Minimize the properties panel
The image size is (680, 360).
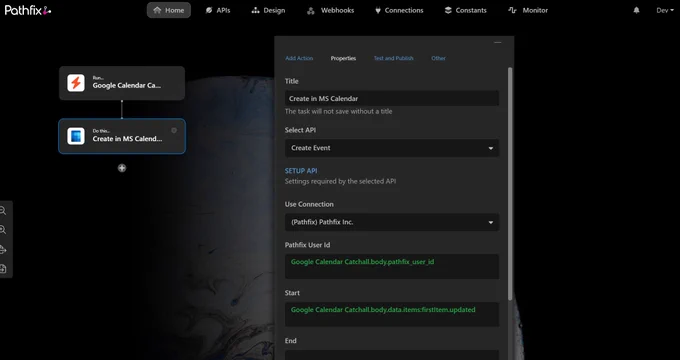tap(497, 43)
